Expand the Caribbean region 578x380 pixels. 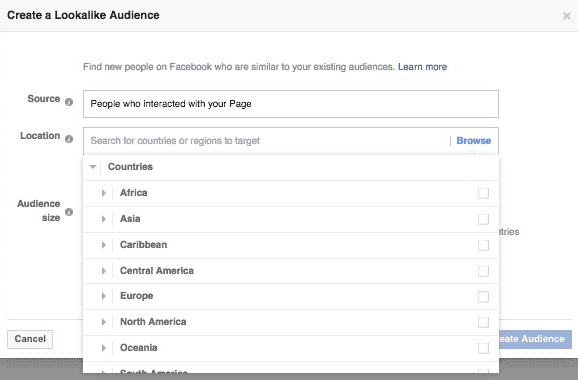104,245
